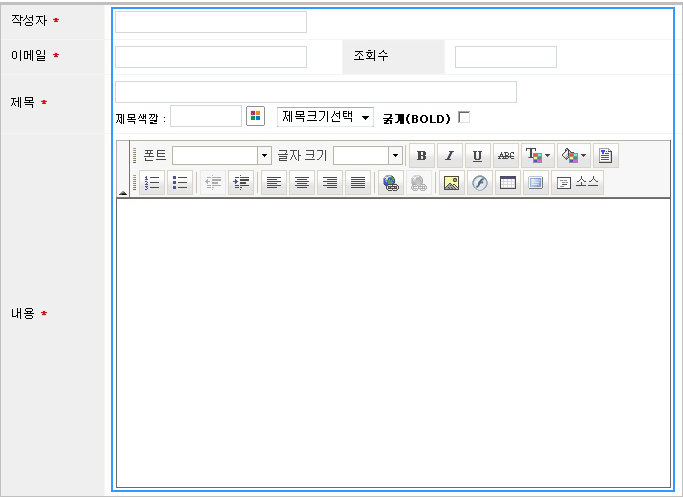The height and width of the screenshot is (497, 683).
Task: Decrease the paragraph indent
Action: [213, 183]
